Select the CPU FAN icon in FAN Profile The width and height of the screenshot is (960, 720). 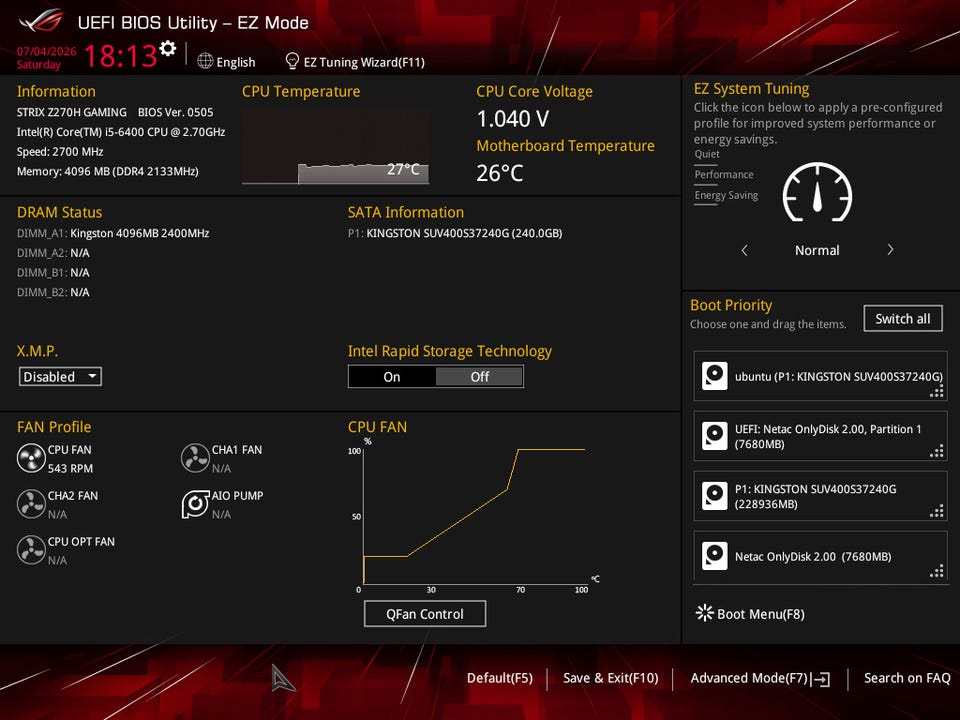(31, 458)
